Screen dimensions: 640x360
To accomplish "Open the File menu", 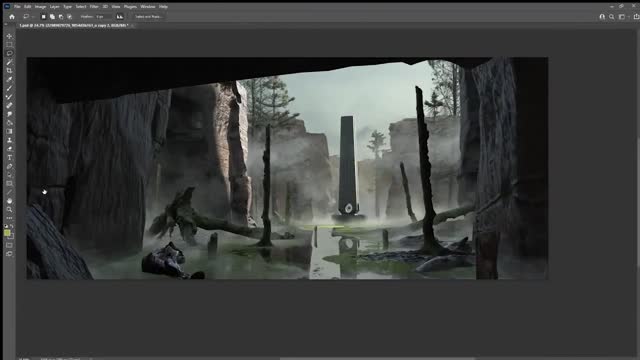I will (17, 7).
